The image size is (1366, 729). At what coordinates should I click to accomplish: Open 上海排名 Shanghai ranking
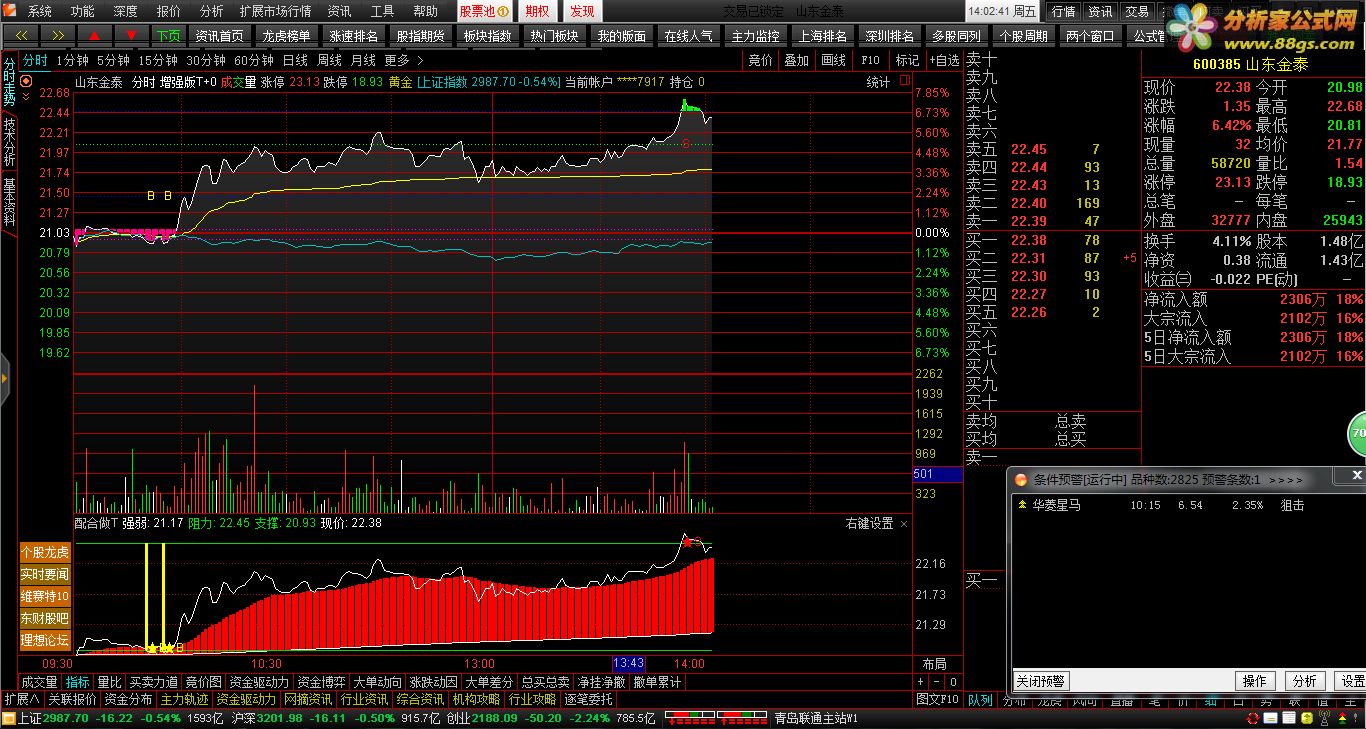point(822,35)
